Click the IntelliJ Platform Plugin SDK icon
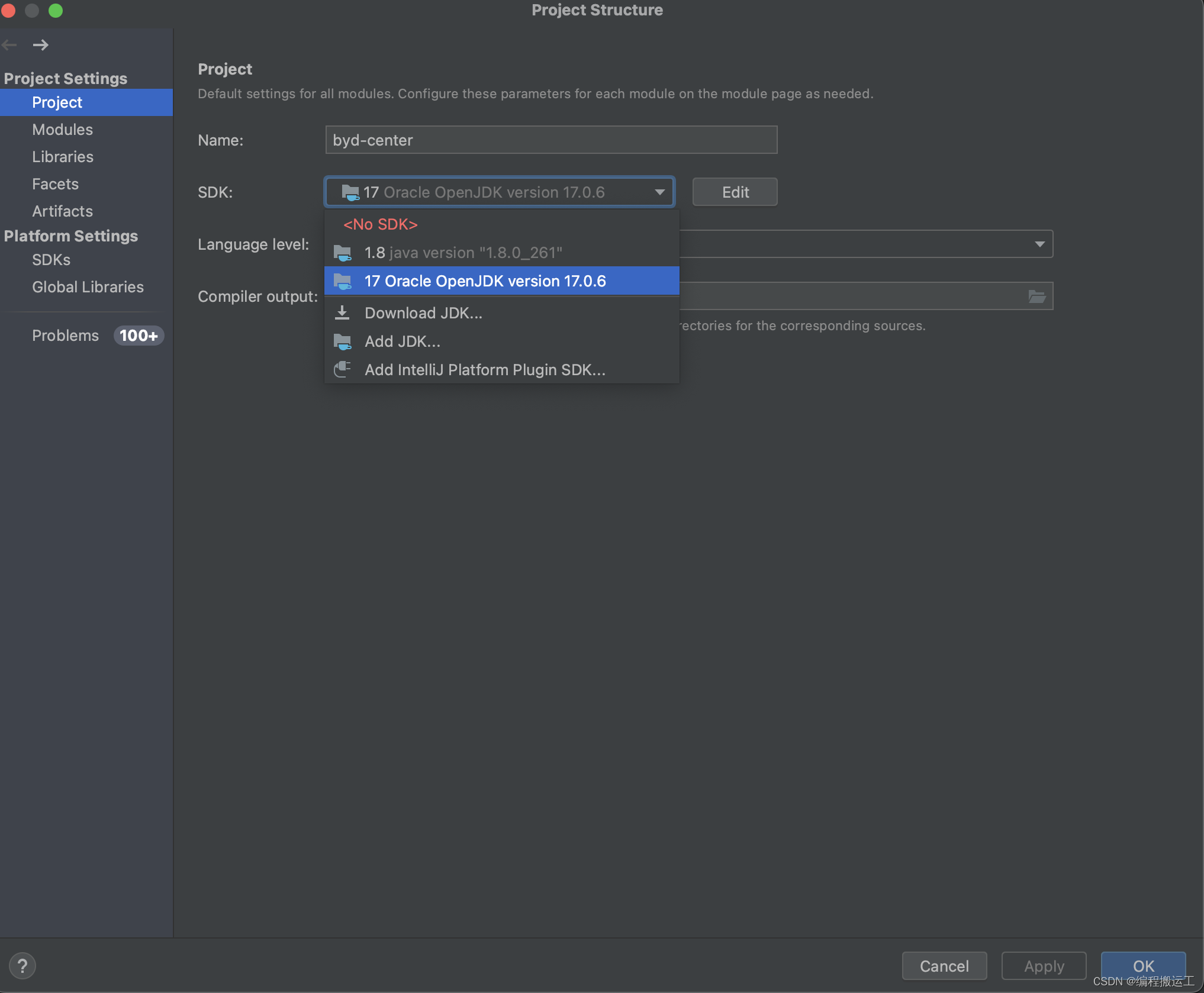The height and width of the screenshot is (993, 1204). tap(342, 369)
